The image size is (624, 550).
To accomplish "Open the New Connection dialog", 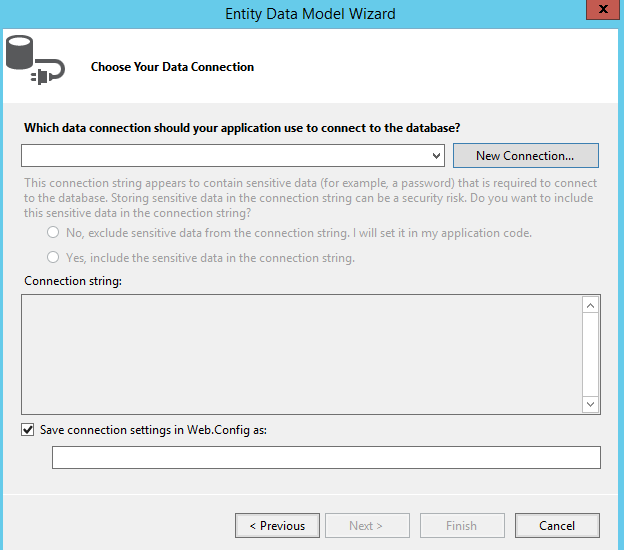I will pos(525,156).
